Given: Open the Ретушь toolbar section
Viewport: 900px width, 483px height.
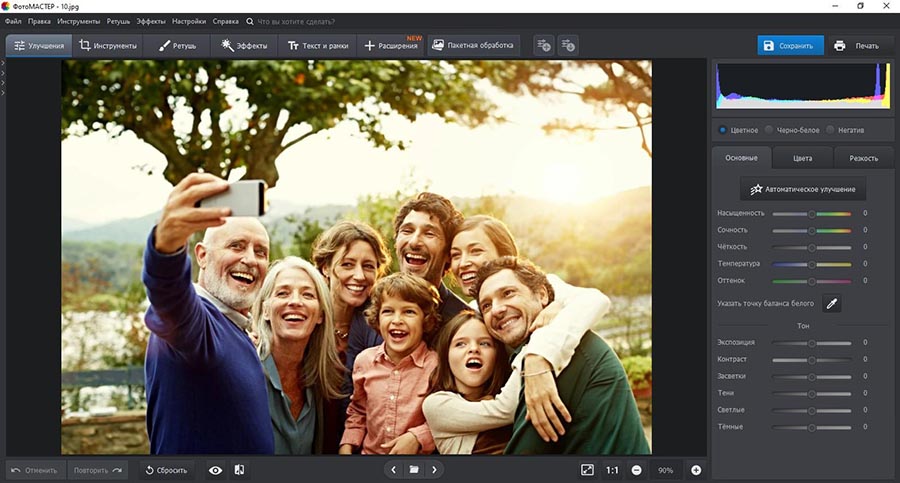Looking at the screenshot, I should pyautogui.click(x=177, y=45).
